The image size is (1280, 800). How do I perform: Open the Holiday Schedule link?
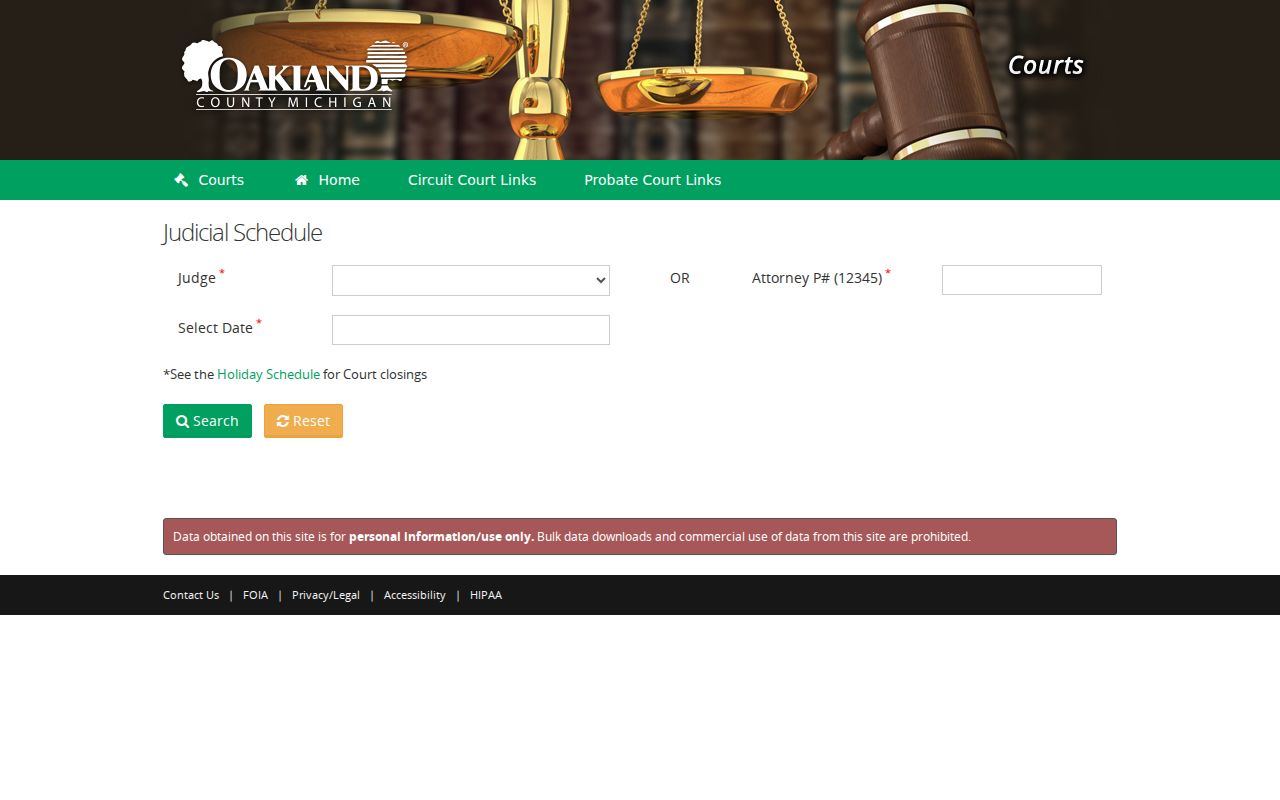[269, 375]
